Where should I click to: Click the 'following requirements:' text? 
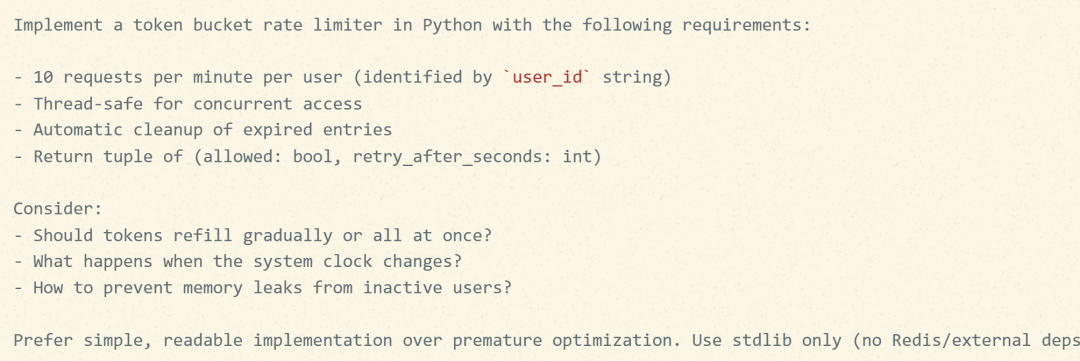(x=696, y=25)
